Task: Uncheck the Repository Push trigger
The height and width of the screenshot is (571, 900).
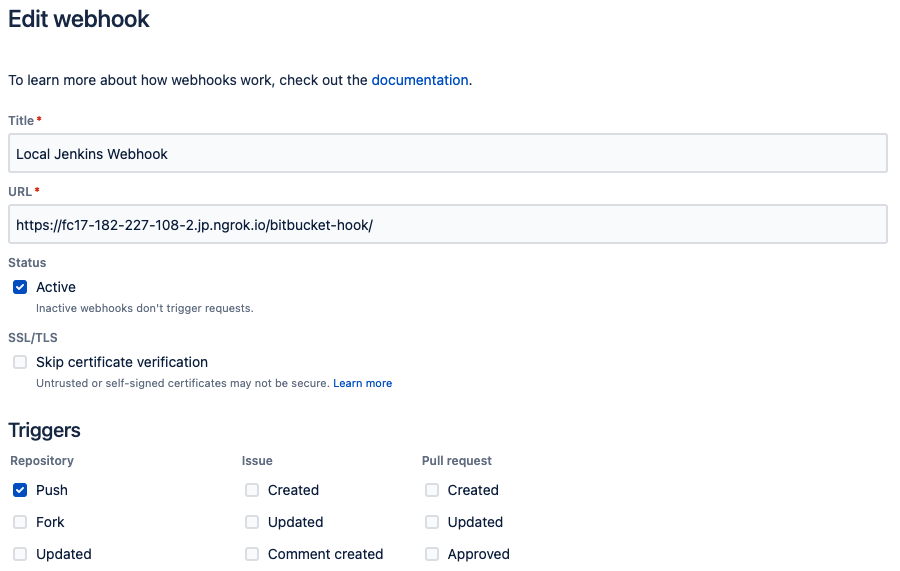Action: pyautogui.click(x=20, y=490)
